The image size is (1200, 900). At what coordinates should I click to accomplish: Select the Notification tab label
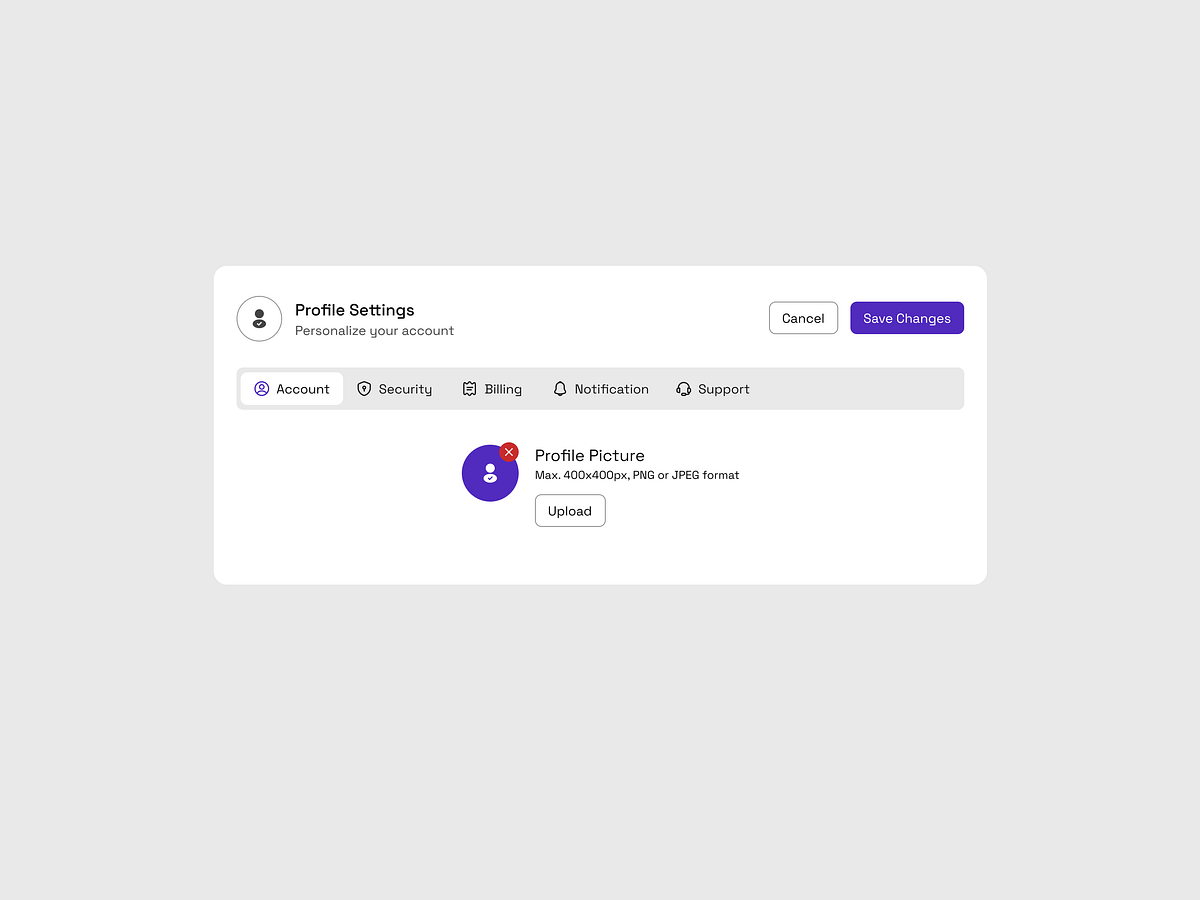(611, 389)
